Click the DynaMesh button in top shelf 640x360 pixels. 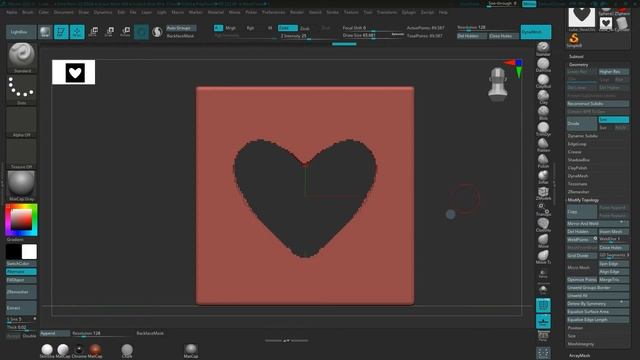click(536, 32)
